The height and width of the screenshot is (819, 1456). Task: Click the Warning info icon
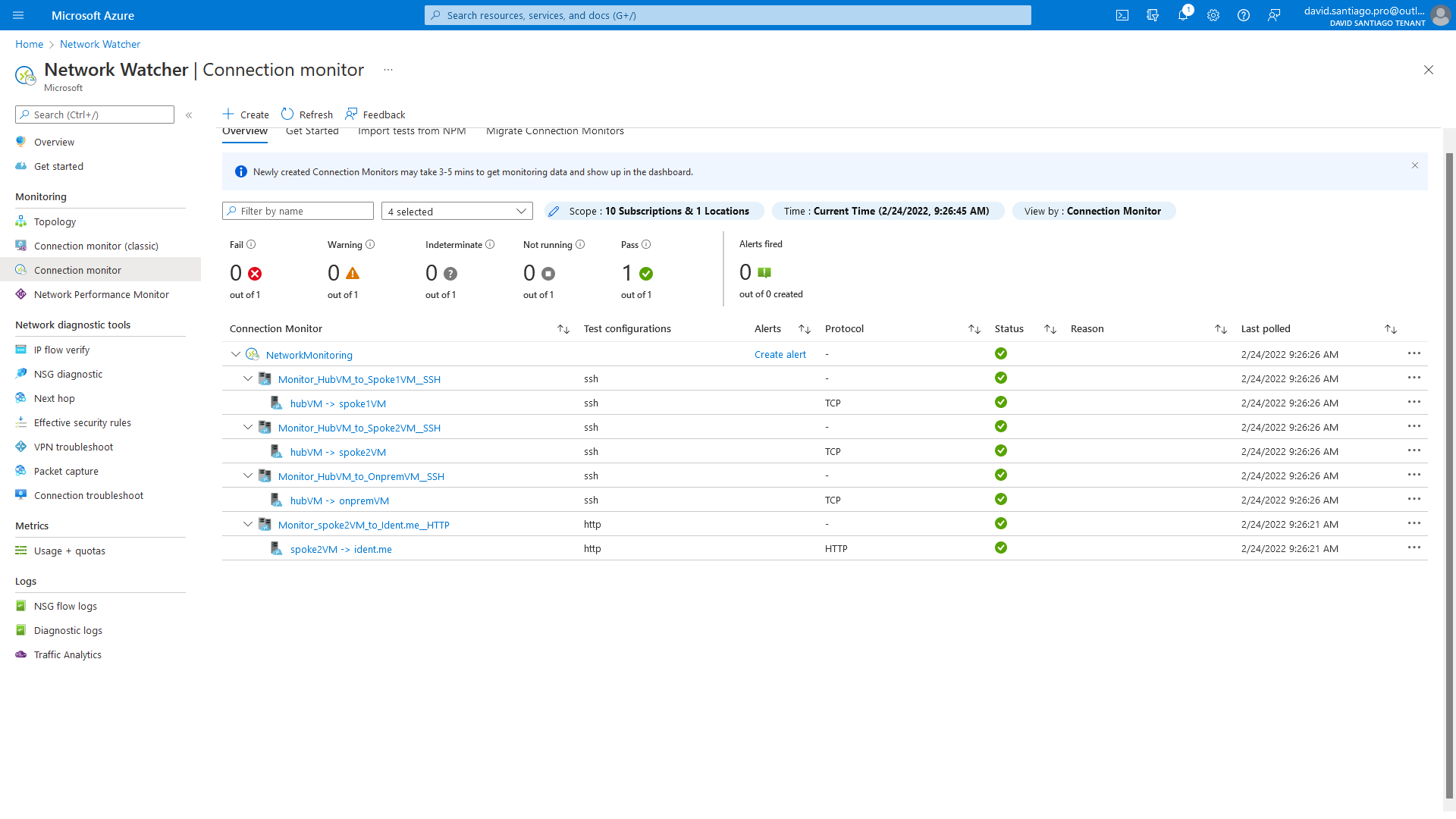tap(370, 244)
